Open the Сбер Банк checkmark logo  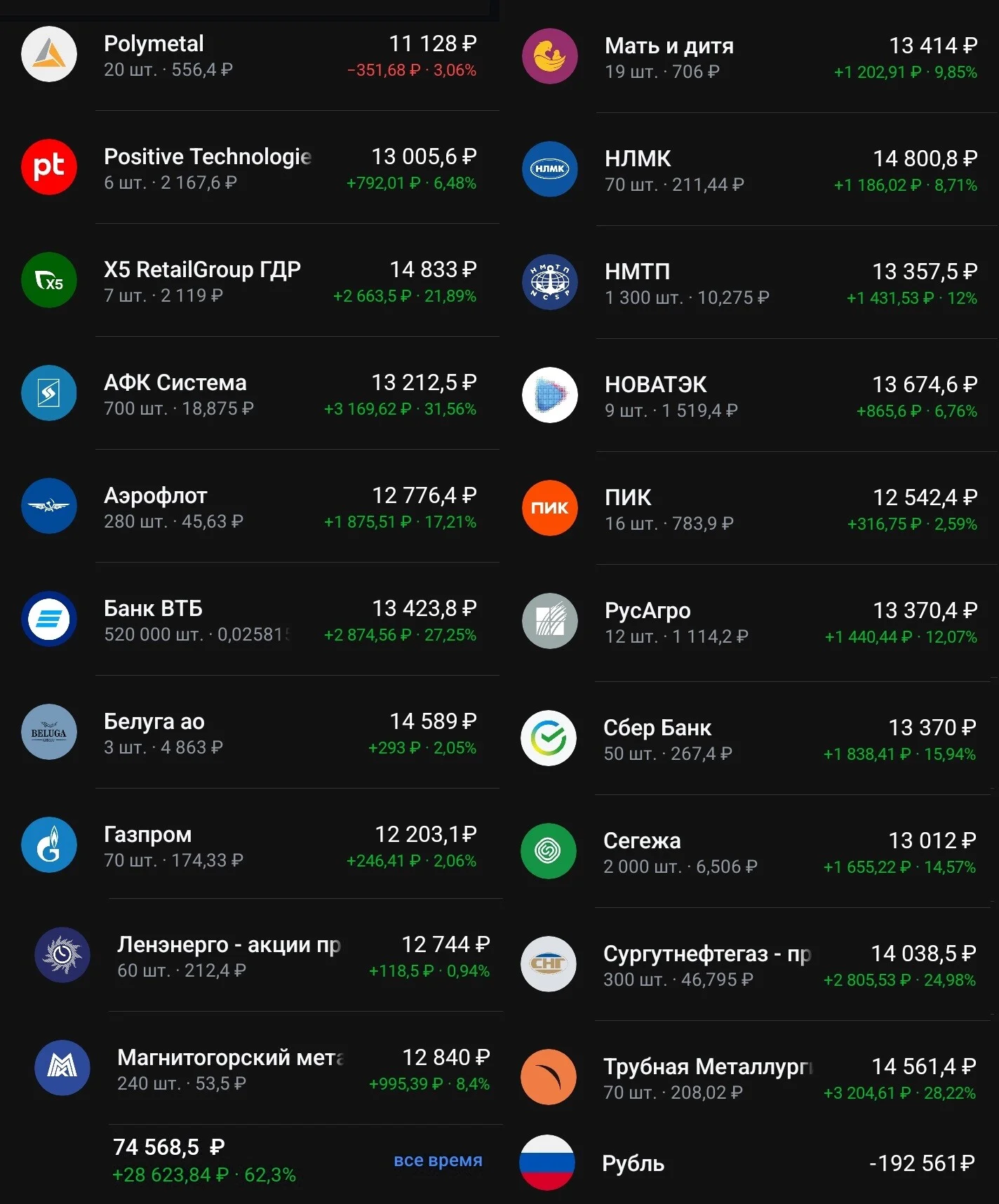click(549, 738)
